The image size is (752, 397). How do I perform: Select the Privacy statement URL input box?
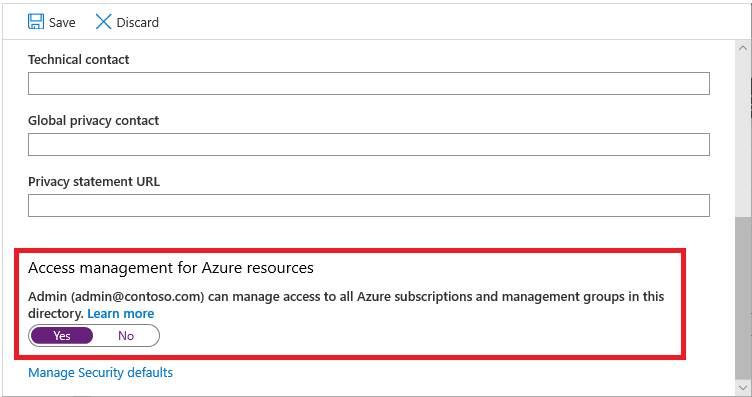(x=369, y=205)
